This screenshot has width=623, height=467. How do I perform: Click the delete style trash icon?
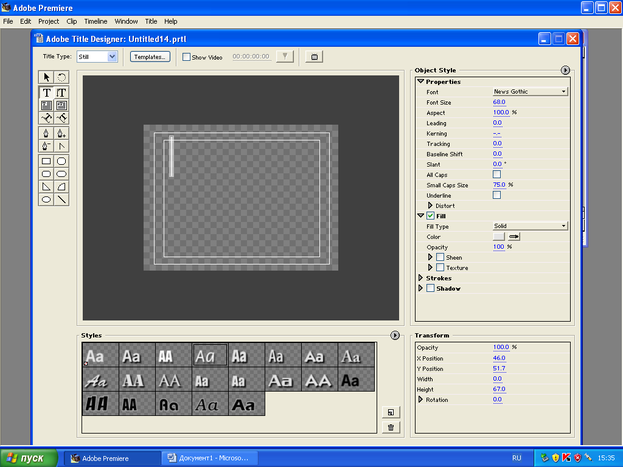(390, 427)
